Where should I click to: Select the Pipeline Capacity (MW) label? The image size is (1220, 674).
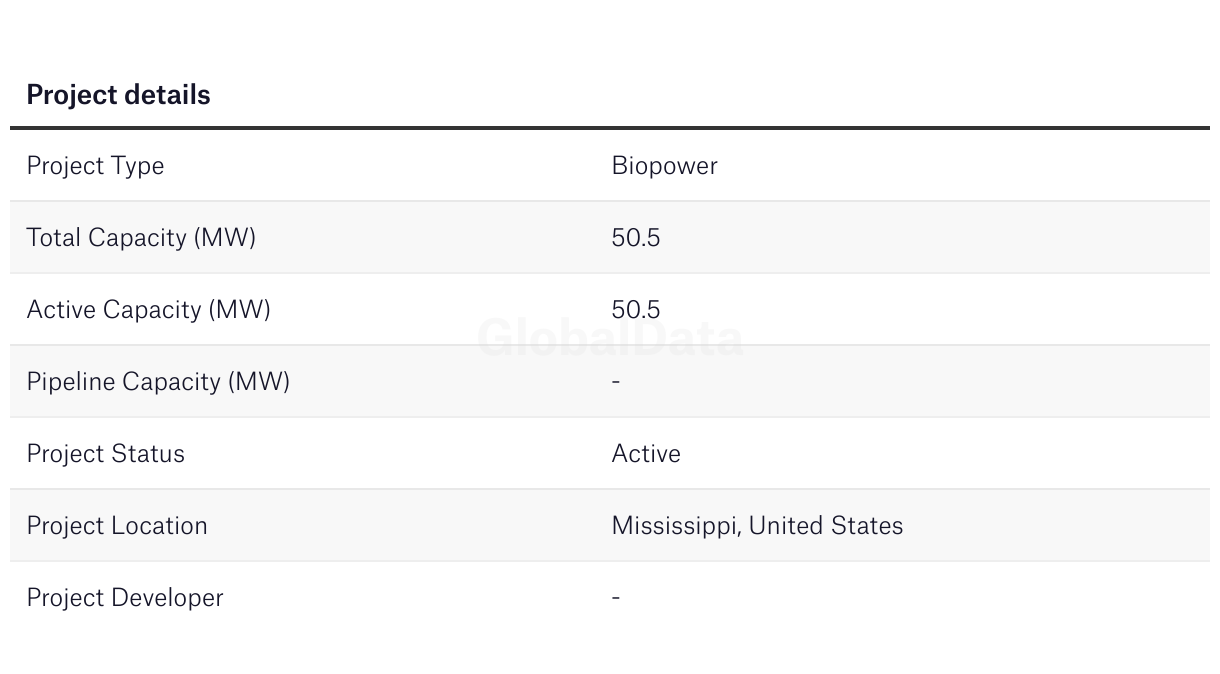click(x=158, y=382)
